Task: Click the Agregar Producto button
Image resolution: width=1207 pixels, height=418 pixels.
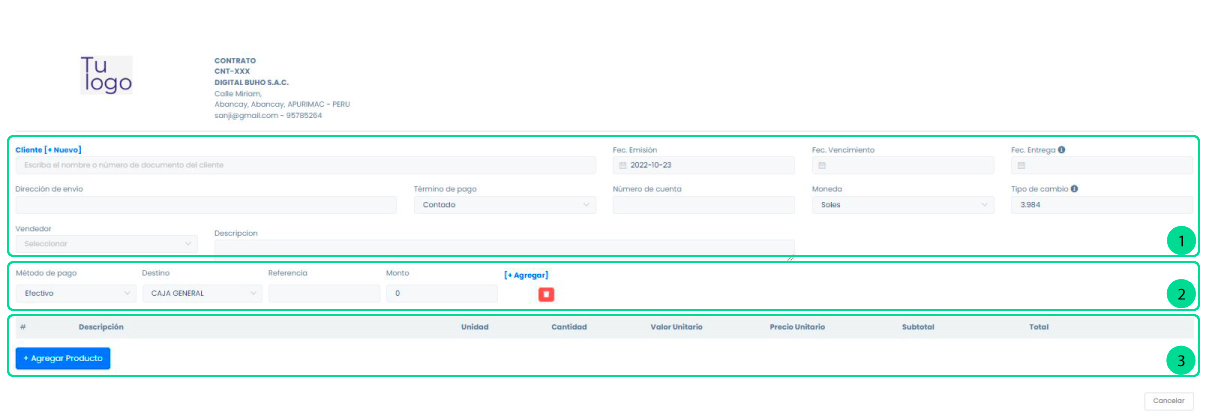Action: (x=63, y=358)
